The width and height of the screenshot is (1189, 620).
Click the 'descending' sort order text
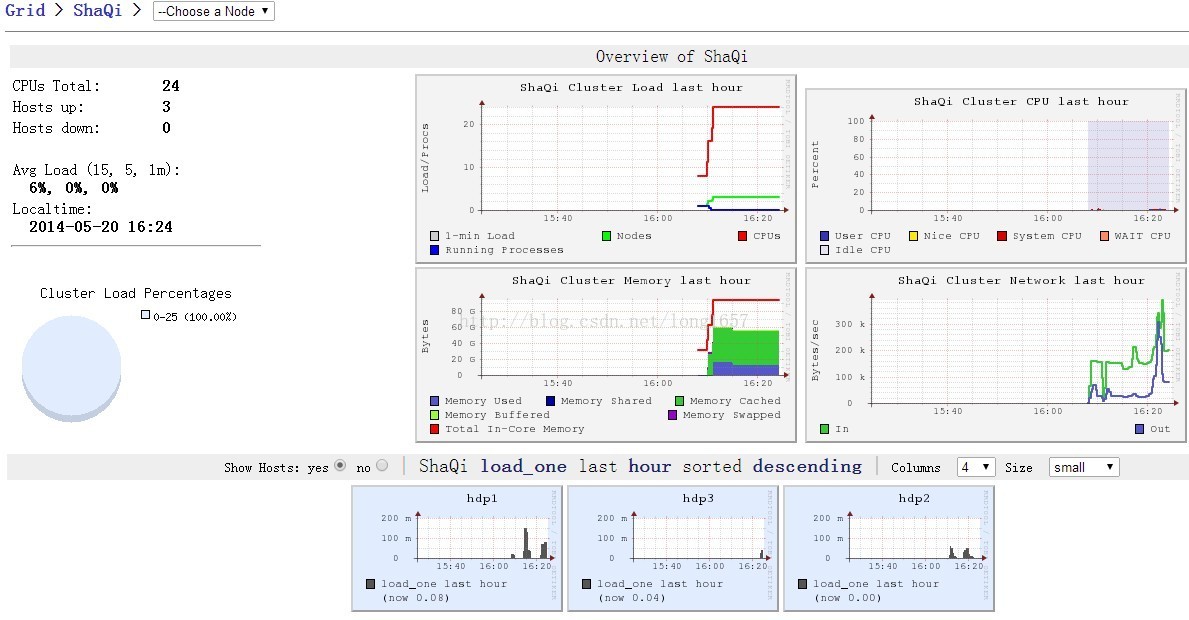point(808,466)
